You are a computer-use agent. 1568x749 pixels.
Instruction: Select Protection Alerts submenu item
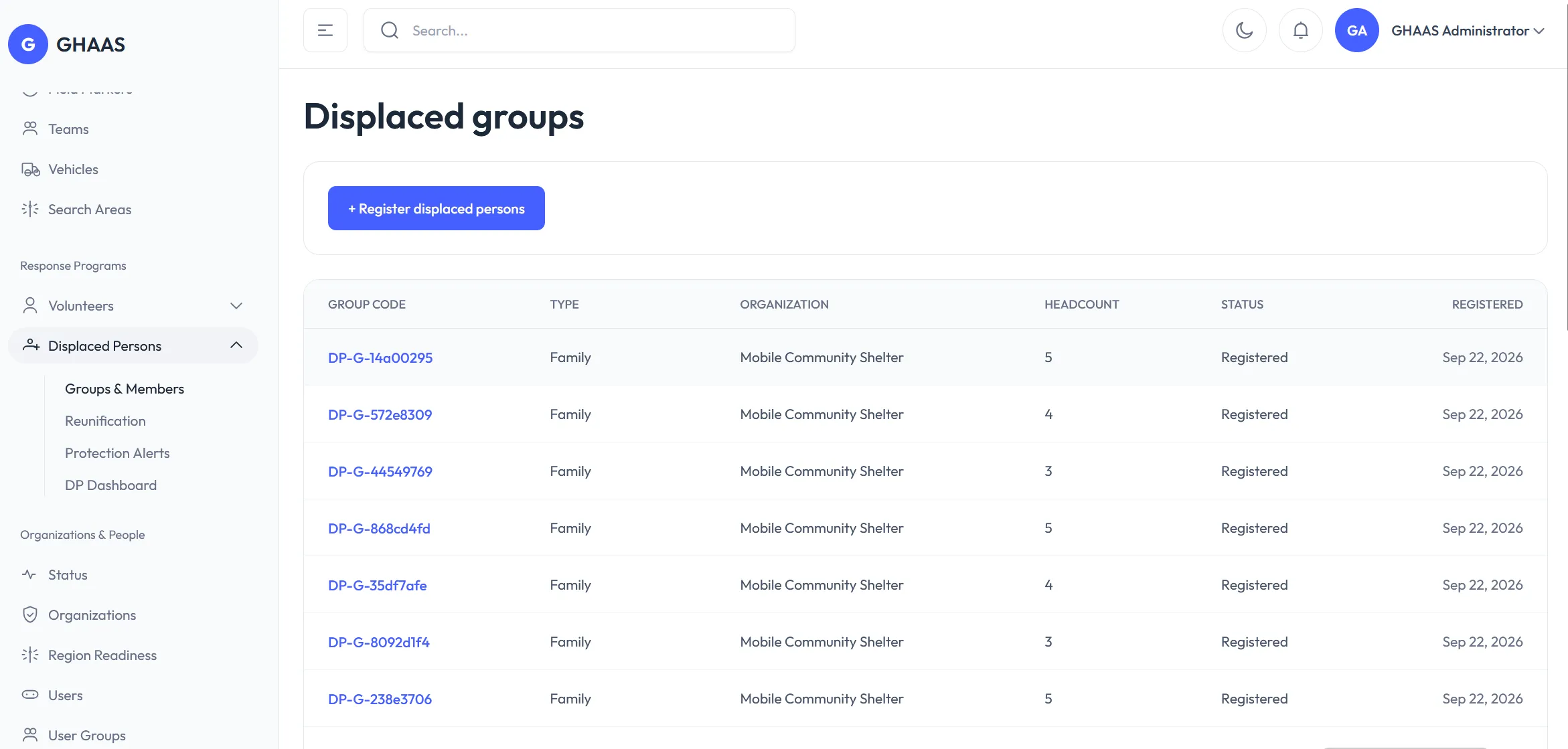(x=117, y=453)
